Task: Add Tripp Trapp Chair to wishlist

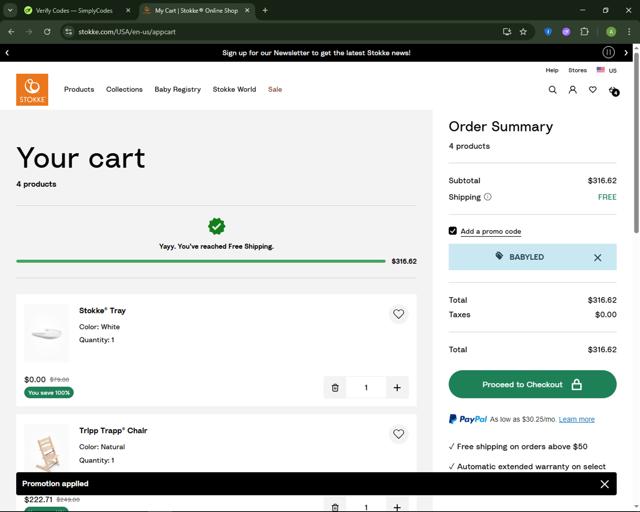Action: tap(398, 434)
